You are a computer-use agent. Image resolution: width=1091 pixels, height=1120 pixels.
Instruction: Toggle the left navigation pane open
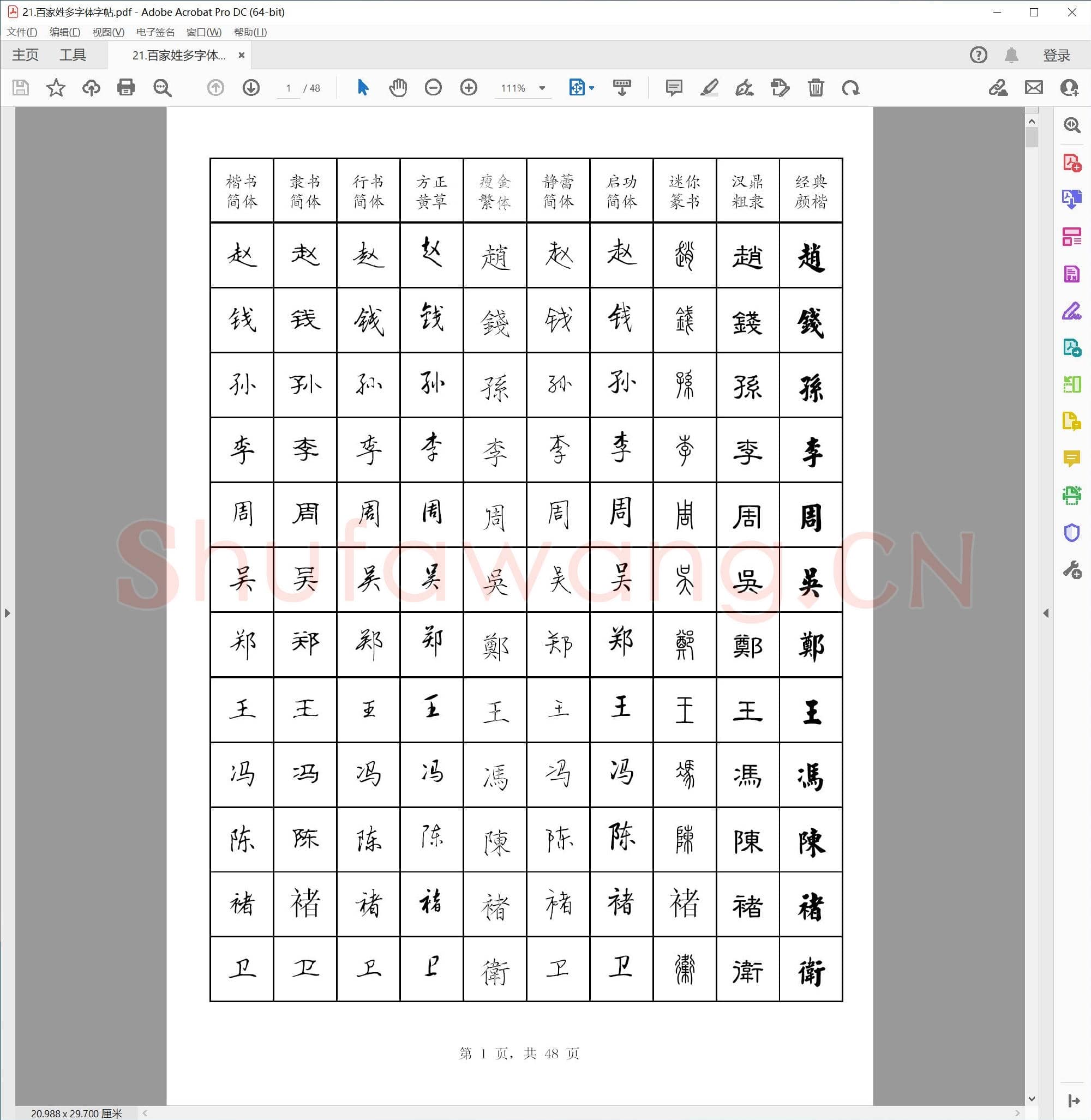[x=8, y=612]
